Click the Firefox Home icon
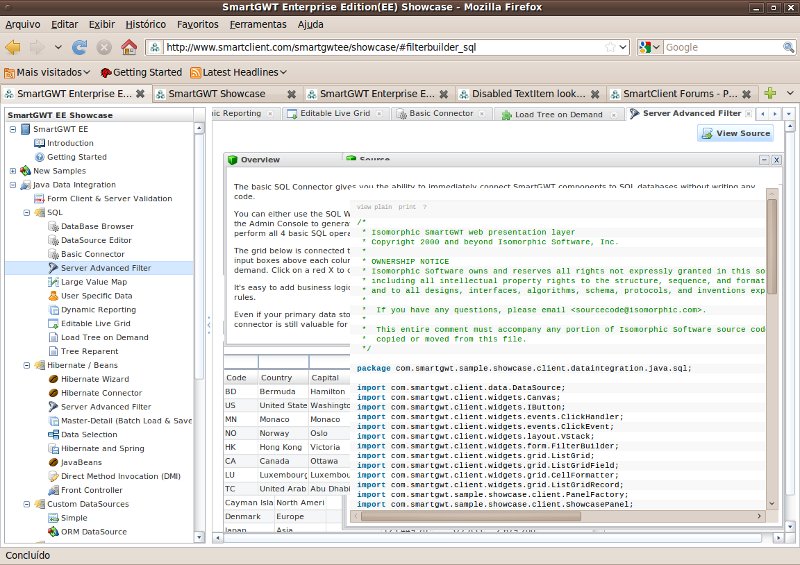Screen dimensions: 800x565 128,47
